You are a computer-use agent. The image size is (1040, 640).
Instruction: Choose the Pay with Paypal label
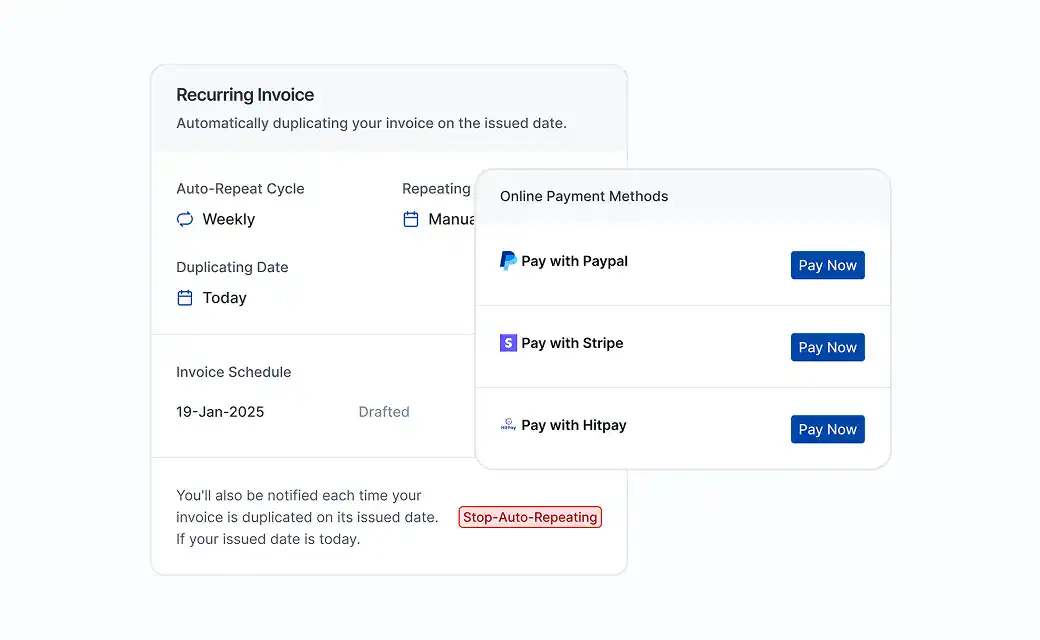(x=574, y=261)
